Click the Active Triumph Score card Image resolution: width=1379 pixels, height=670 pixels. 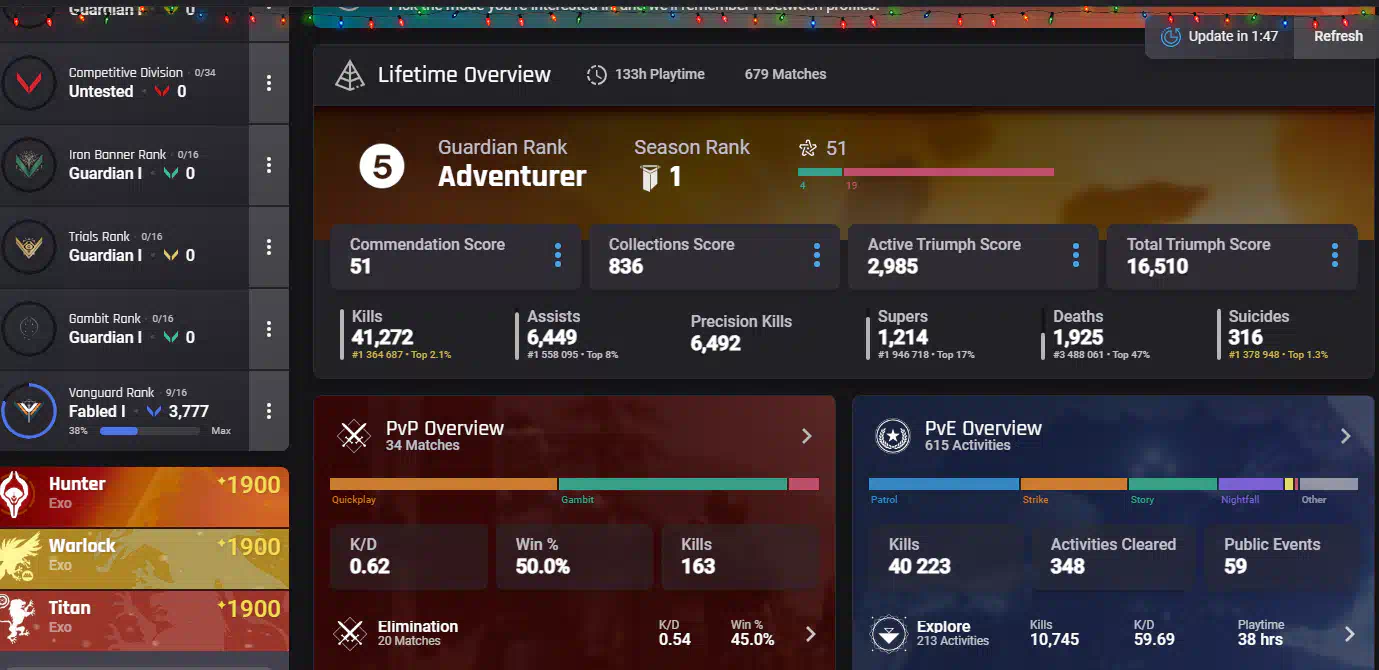(973, 257)
